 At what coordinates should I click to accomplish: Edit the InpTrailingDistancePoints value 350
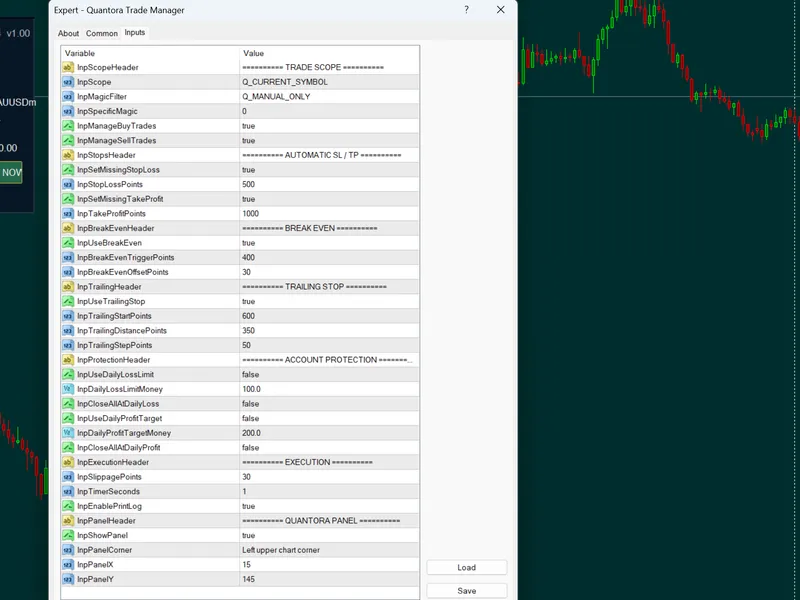330,331
